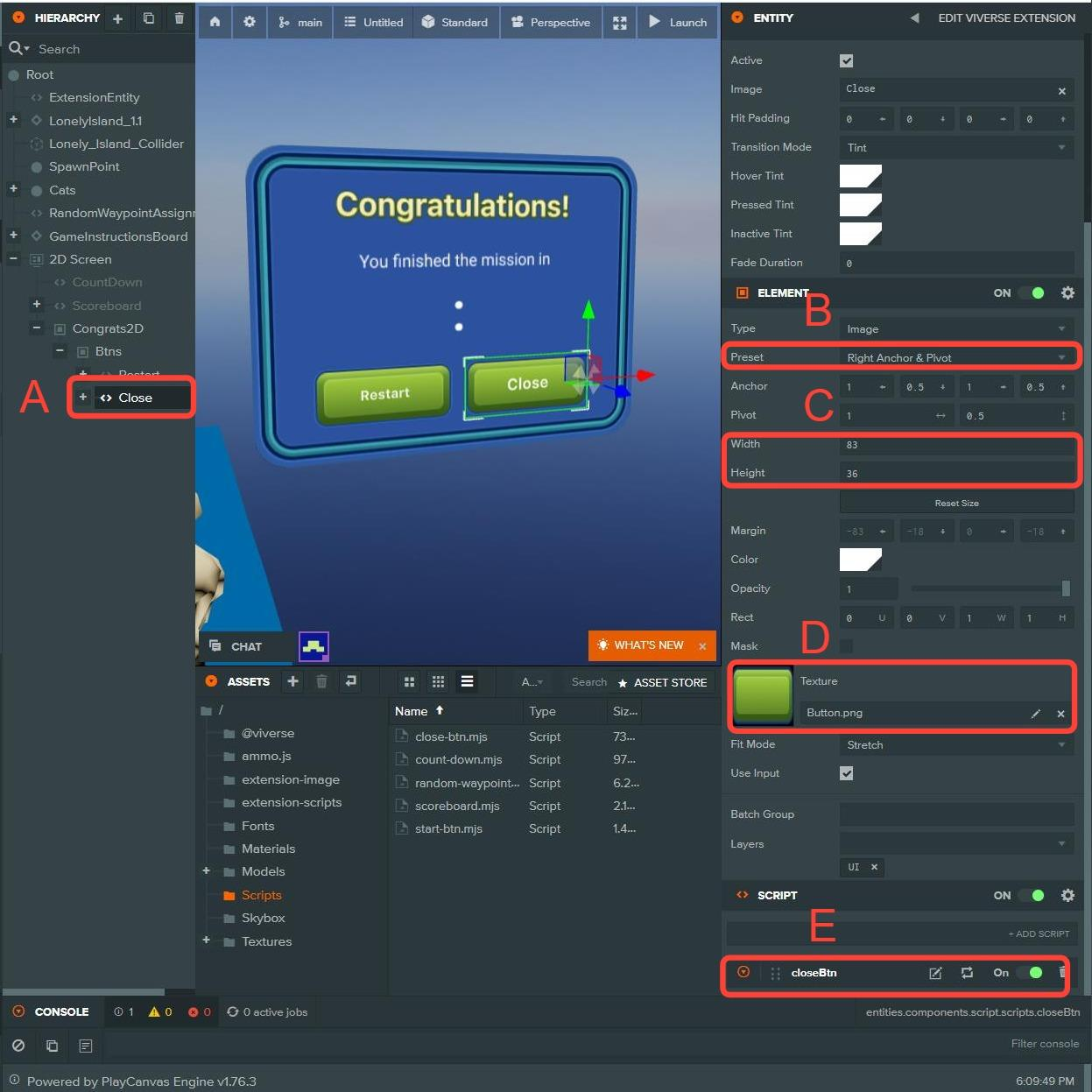The image size is (1092, 1092).
Task: Collapse the Congrats2D tree node
Action: [37, 328]
